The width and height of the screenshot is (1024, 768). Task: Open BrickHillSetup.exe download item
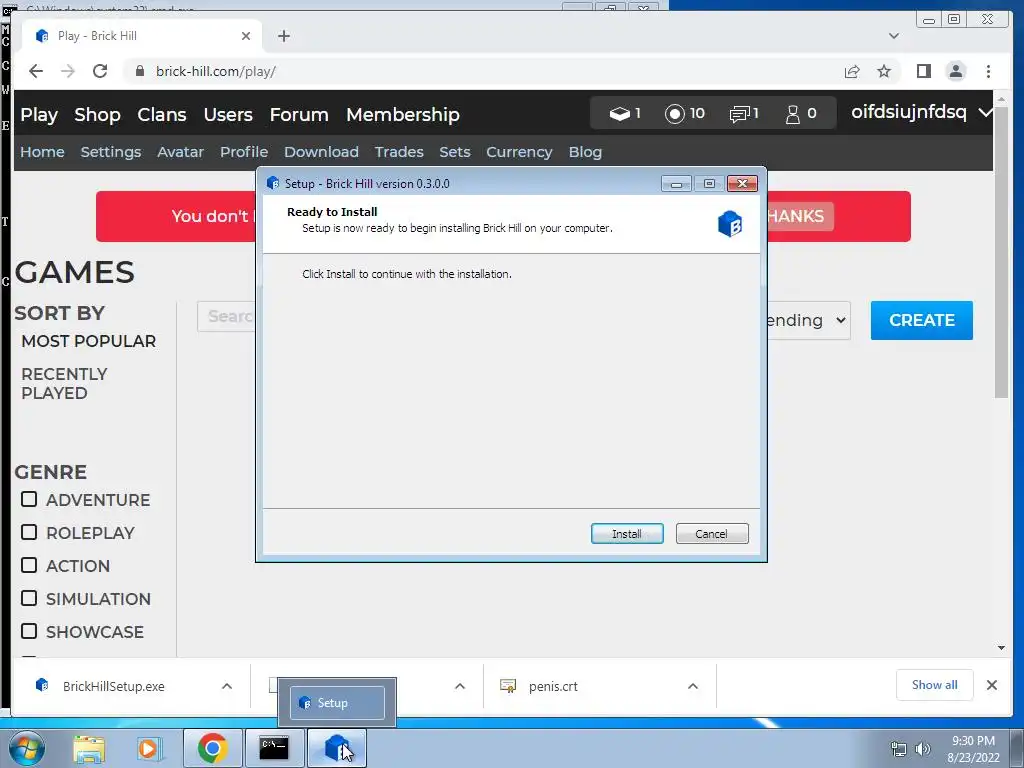pyautogui.click(x=114, y=686)
